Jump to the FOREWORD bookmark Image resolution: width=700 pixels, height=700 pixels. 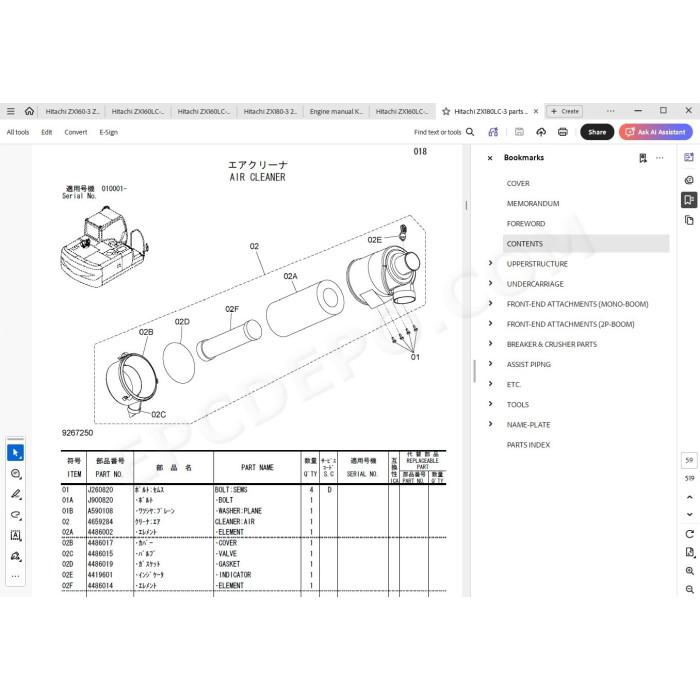click(x=525, y=224)
